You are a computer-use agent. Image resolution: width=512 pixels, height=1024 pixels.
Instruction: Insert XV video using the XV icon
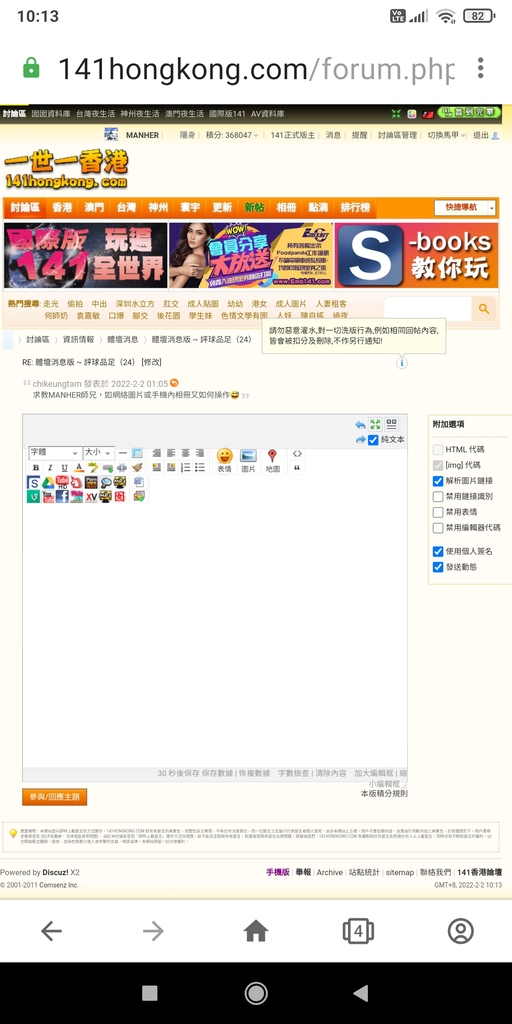(91, 497)
